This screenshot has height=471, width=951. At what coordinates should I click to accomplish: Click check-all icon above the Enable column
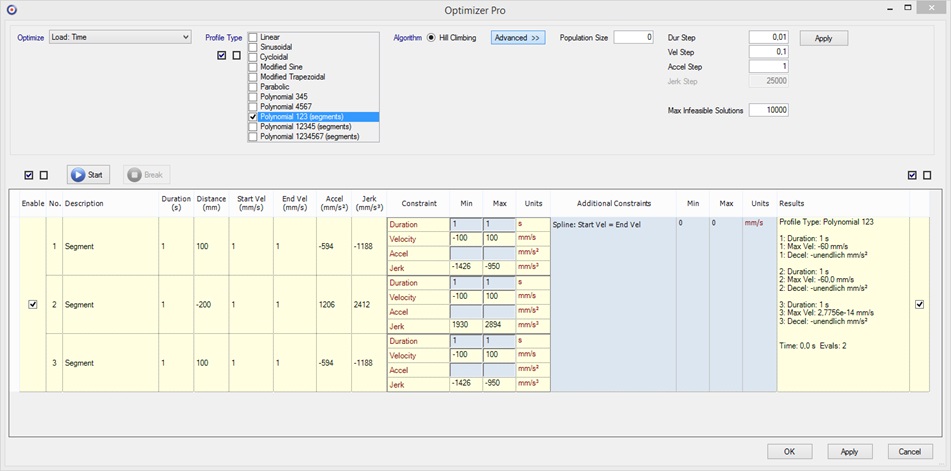[x=29, y=175]
